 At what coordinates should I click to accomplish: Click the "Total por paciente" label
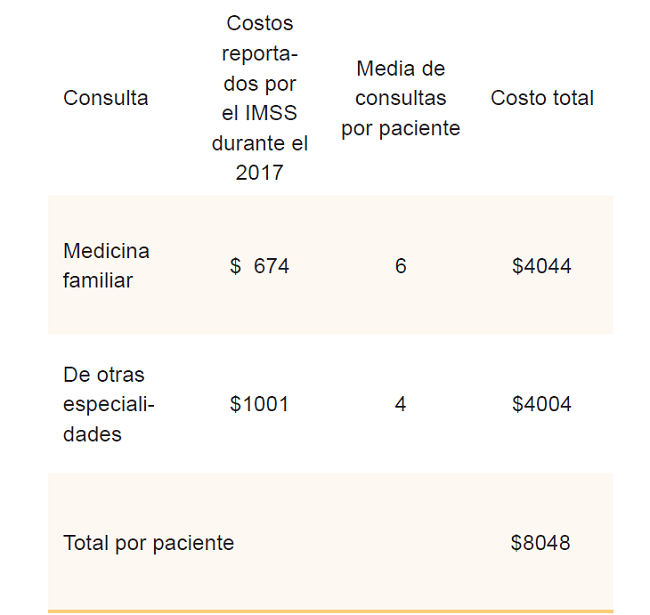pos(148,543)
